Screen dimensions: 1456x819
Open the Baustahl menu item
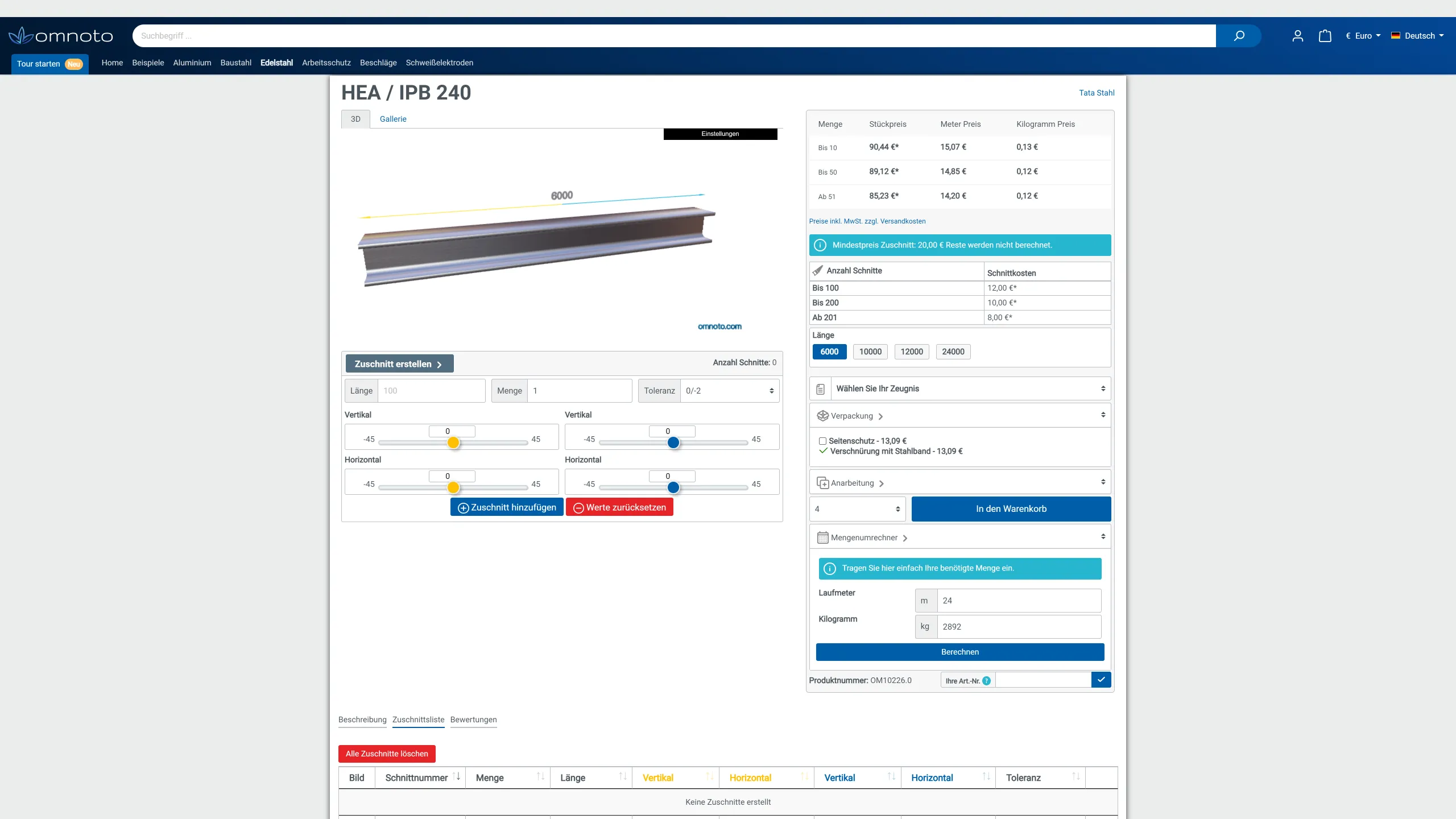236,63
